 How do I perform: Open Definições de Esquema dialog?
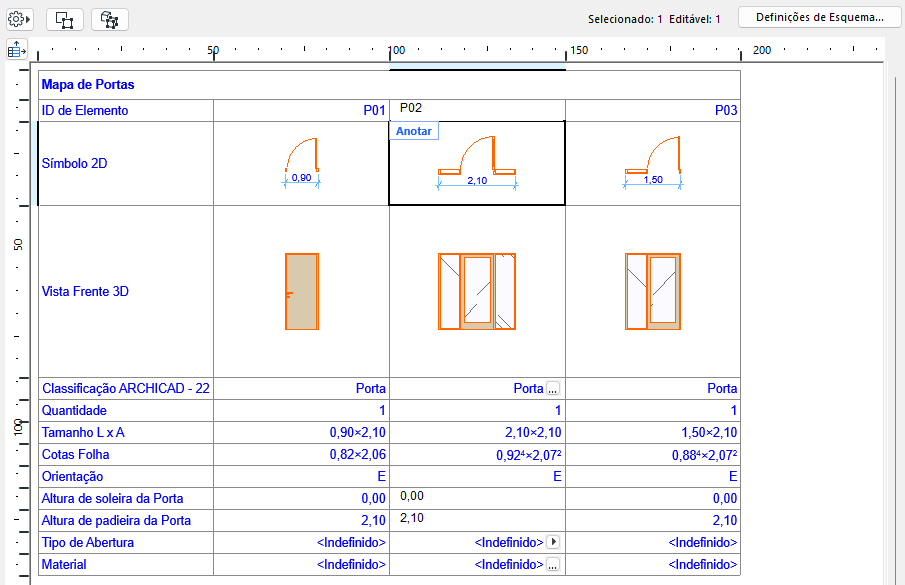coord(819,17)
